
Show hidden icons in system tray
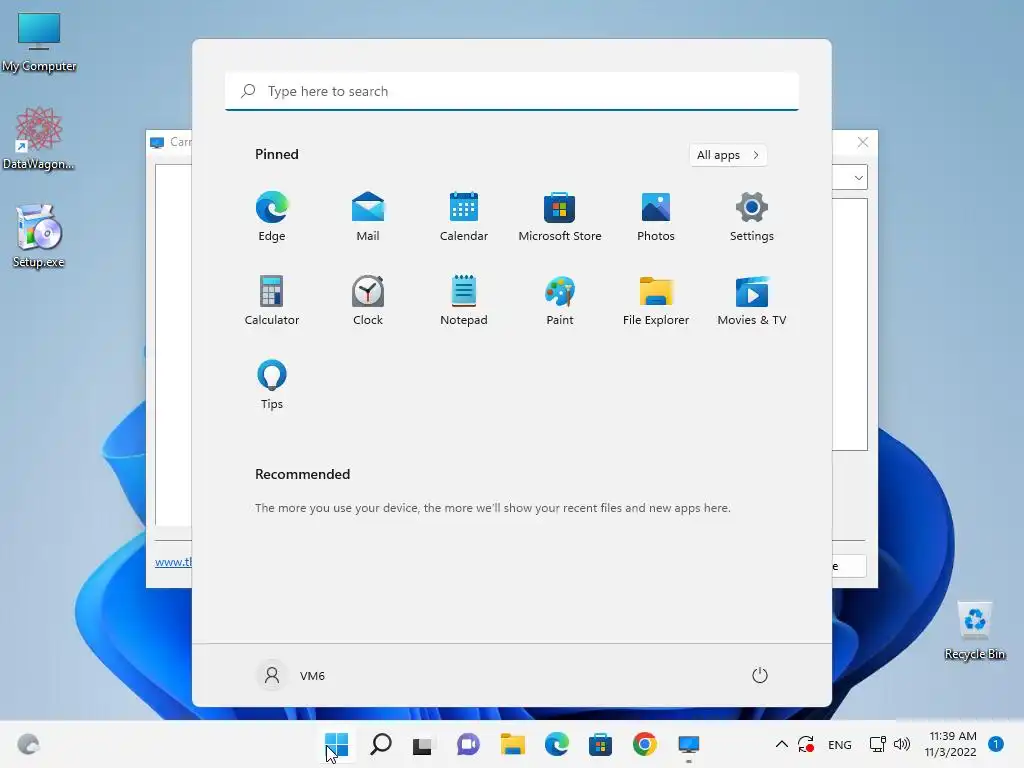(782, 744)
